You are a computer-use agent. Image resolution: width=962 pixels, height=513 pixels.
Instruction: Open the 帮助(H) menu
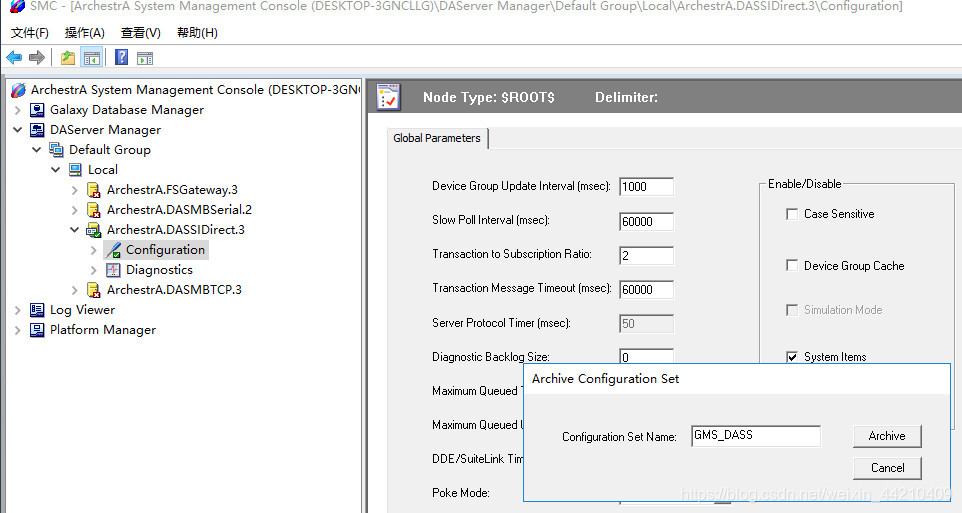[197, 33]
